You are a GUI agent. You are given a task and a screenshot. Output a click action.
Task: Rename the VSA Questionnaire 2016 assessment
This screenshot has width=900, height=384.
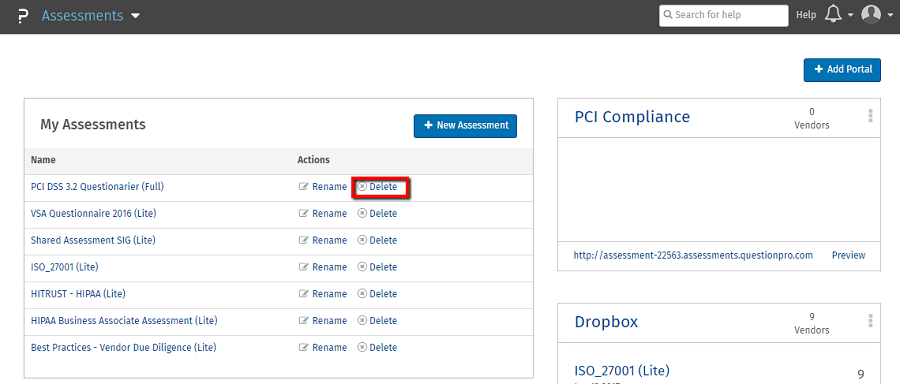(x=323, y=214)
